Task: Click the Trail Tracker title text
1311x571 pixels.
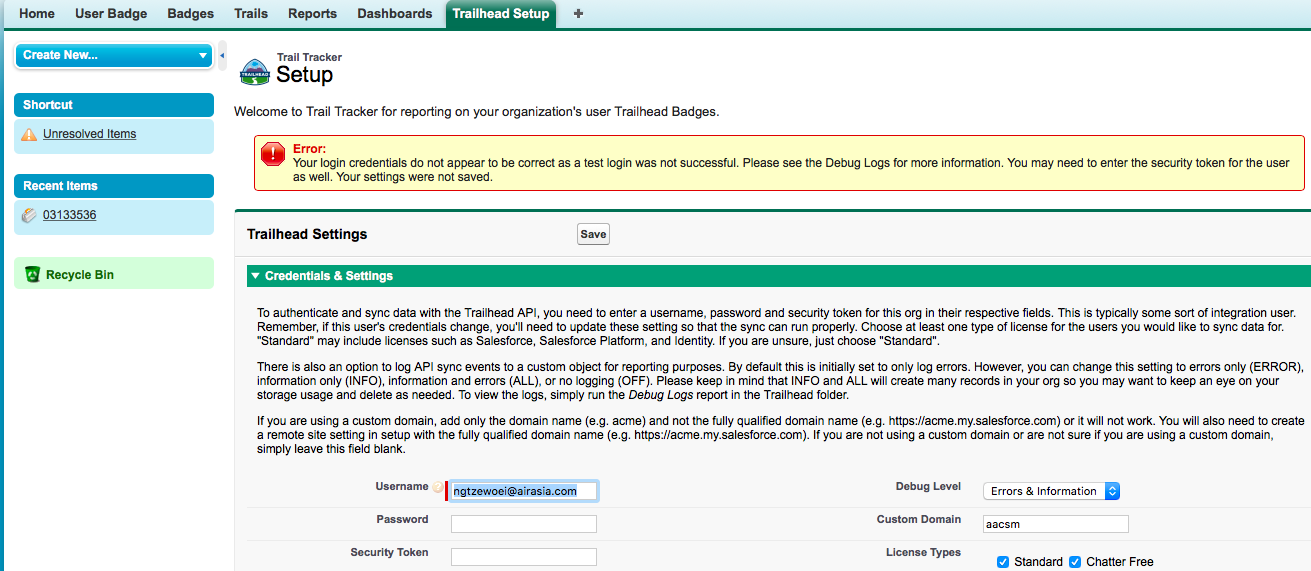Action: [x=309, y=58]
